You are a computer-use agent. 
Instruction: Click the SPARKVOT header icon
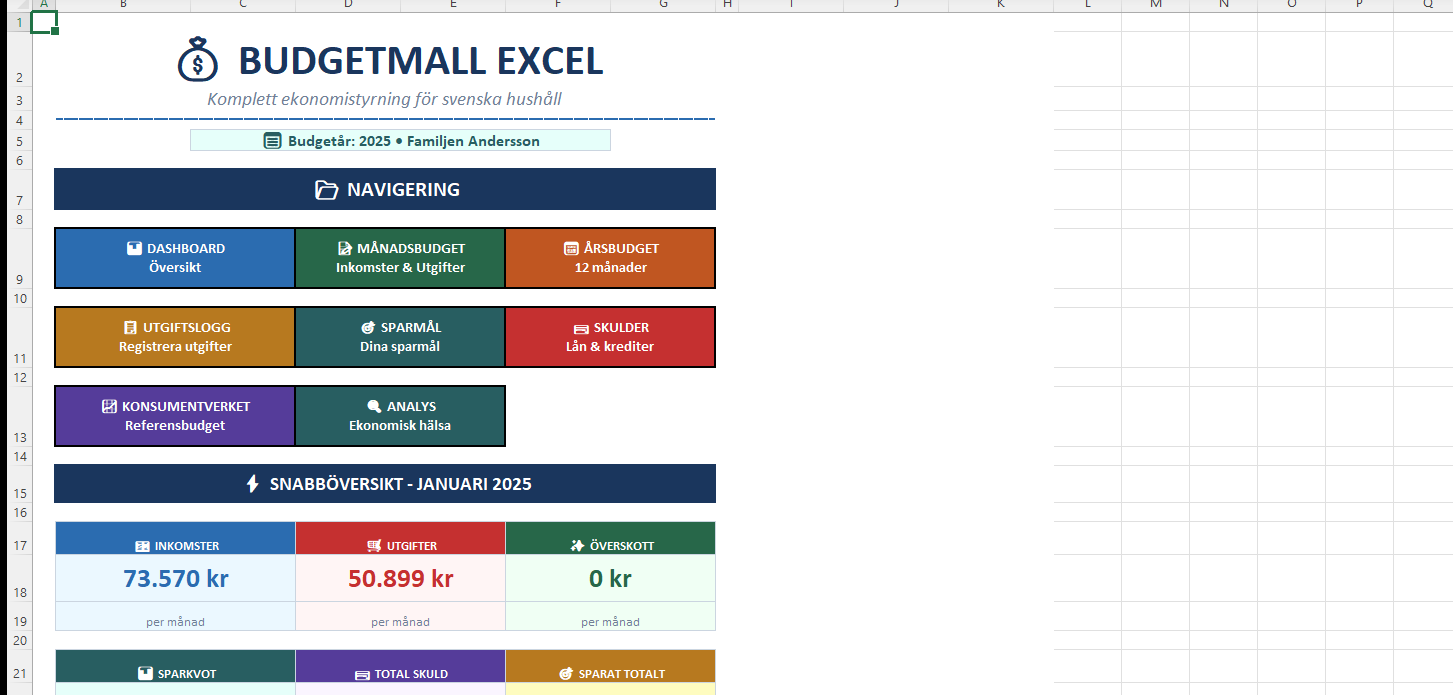145,674
